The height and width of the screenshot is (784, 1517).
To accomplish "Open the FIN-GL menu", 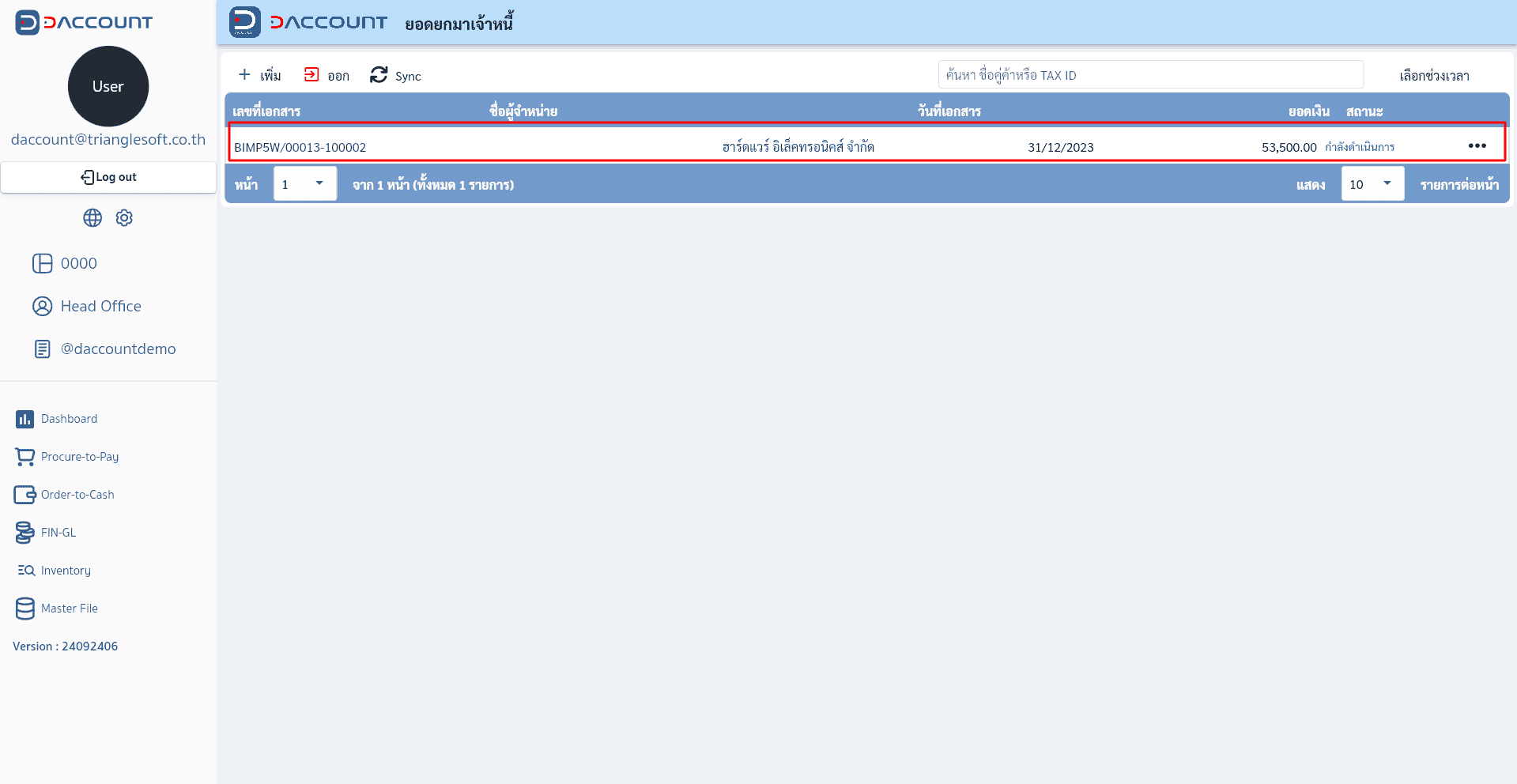I will click(x=58, y=533).
